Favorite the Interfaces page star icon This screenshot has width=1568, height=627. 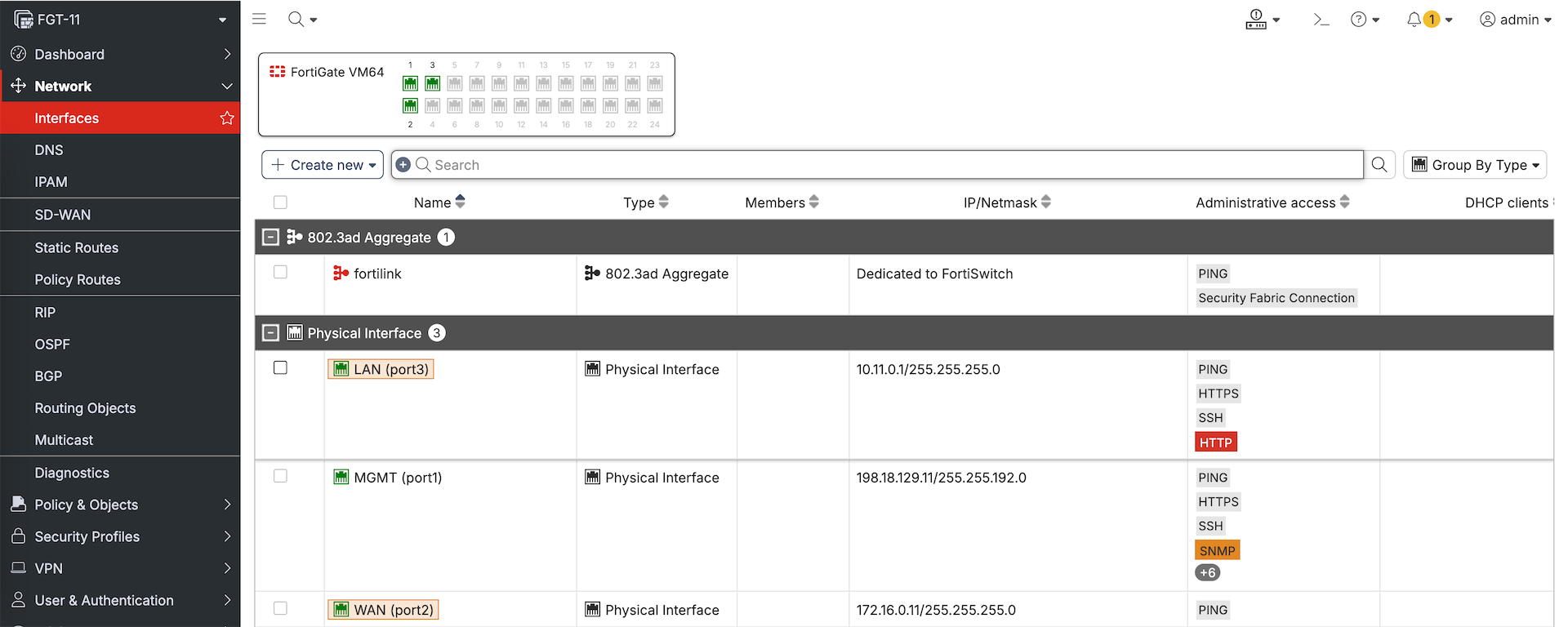pos(227,118)
